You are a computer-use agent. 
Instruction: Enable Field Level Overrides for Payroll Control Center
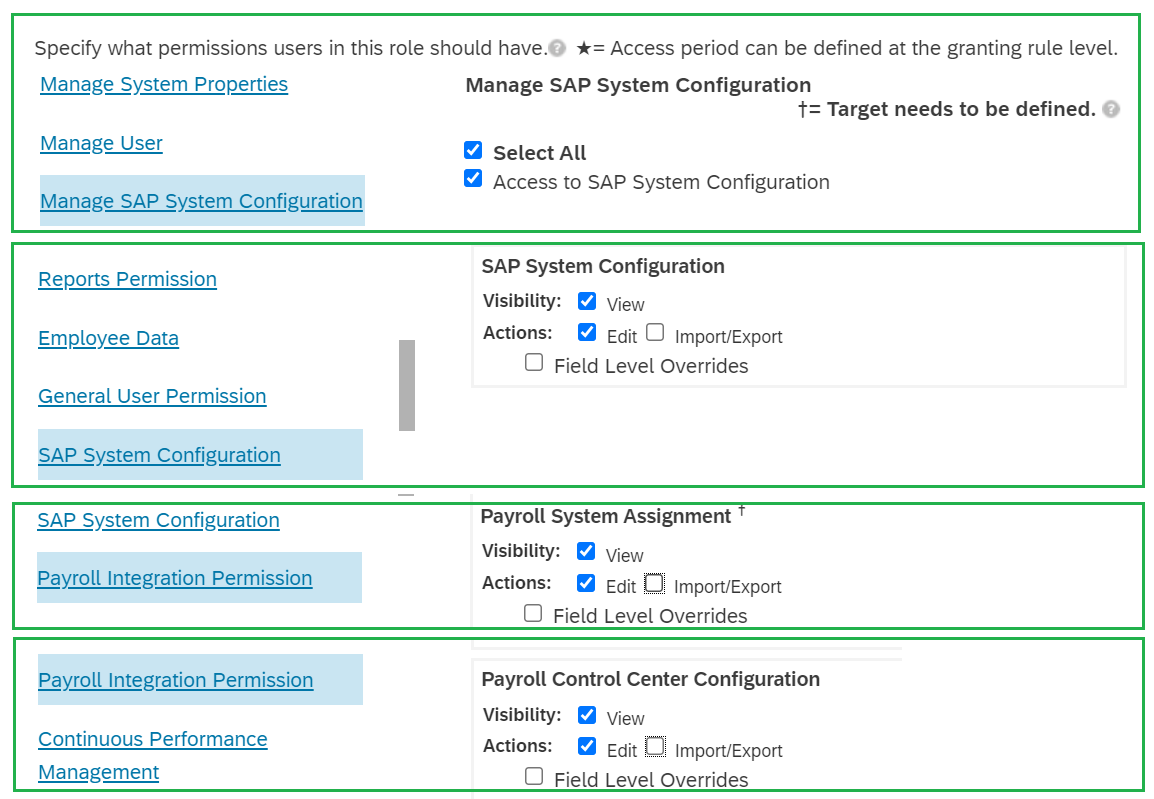pos(534,776)
